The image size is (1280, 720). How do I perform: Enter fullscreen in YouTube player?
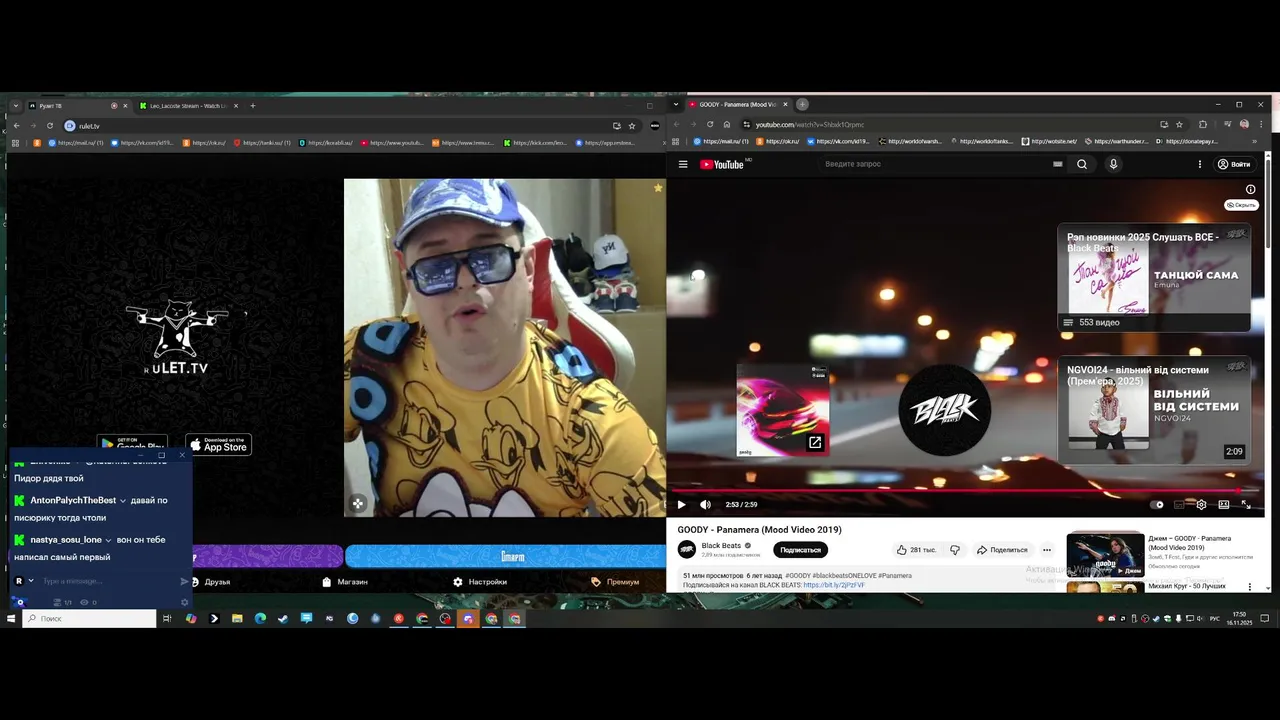(1246, 505)
